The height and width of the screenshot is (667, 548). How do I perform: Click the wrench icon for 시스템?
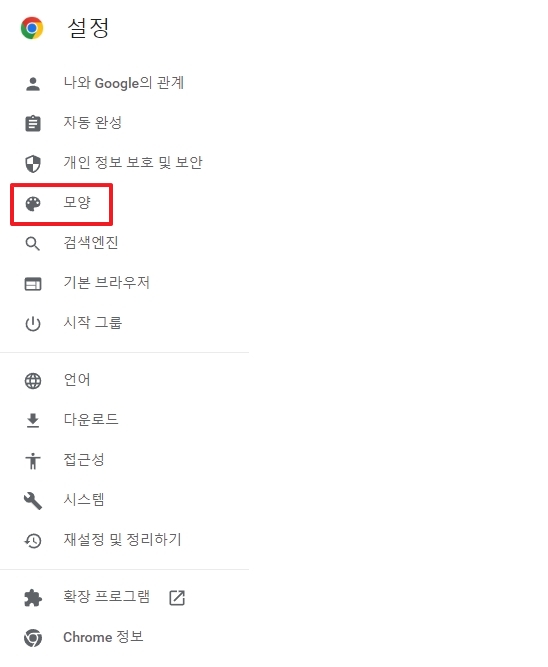33,501
